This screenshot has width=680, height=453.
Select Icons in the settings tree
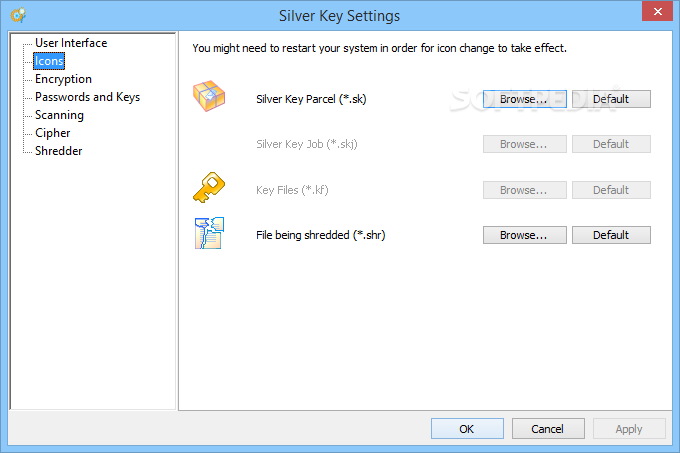(49, 61)
